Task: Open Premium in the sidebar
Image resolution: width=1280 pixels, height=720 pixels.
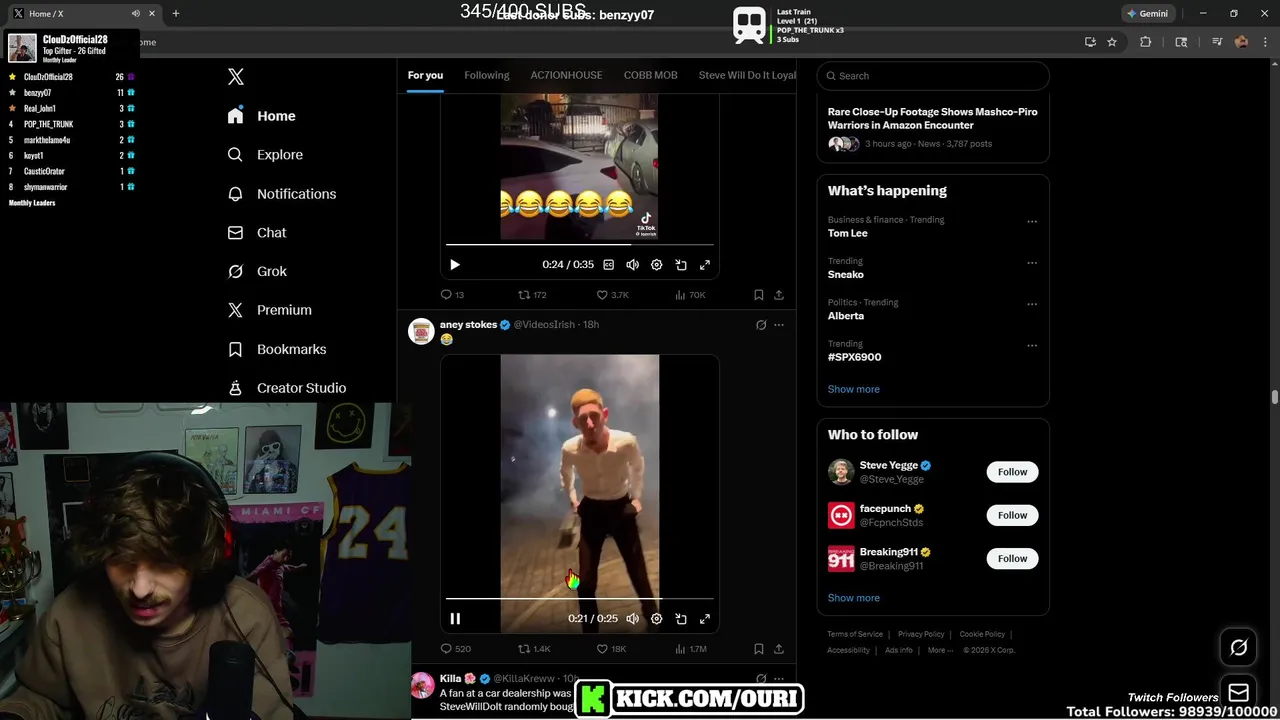Action: pyautogui.click(x=270, y=310)
